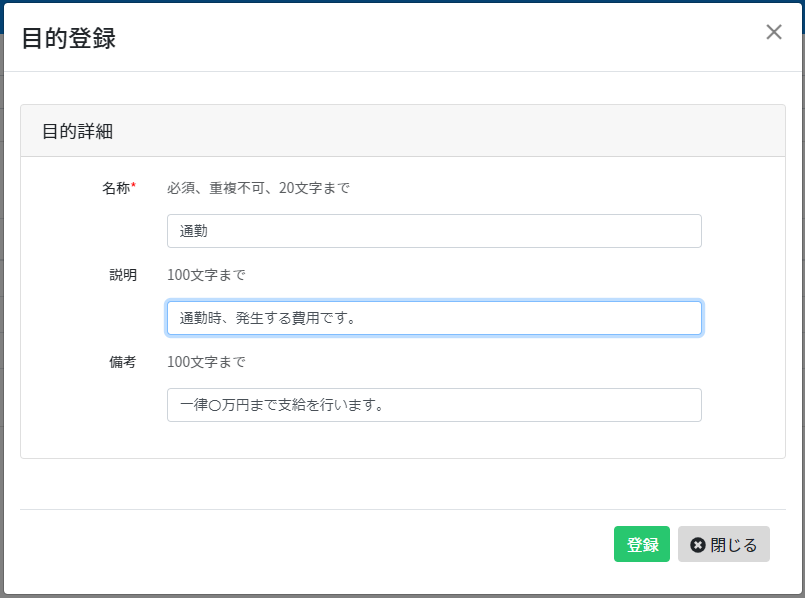Click the 備考 field label

click(123, 362)
